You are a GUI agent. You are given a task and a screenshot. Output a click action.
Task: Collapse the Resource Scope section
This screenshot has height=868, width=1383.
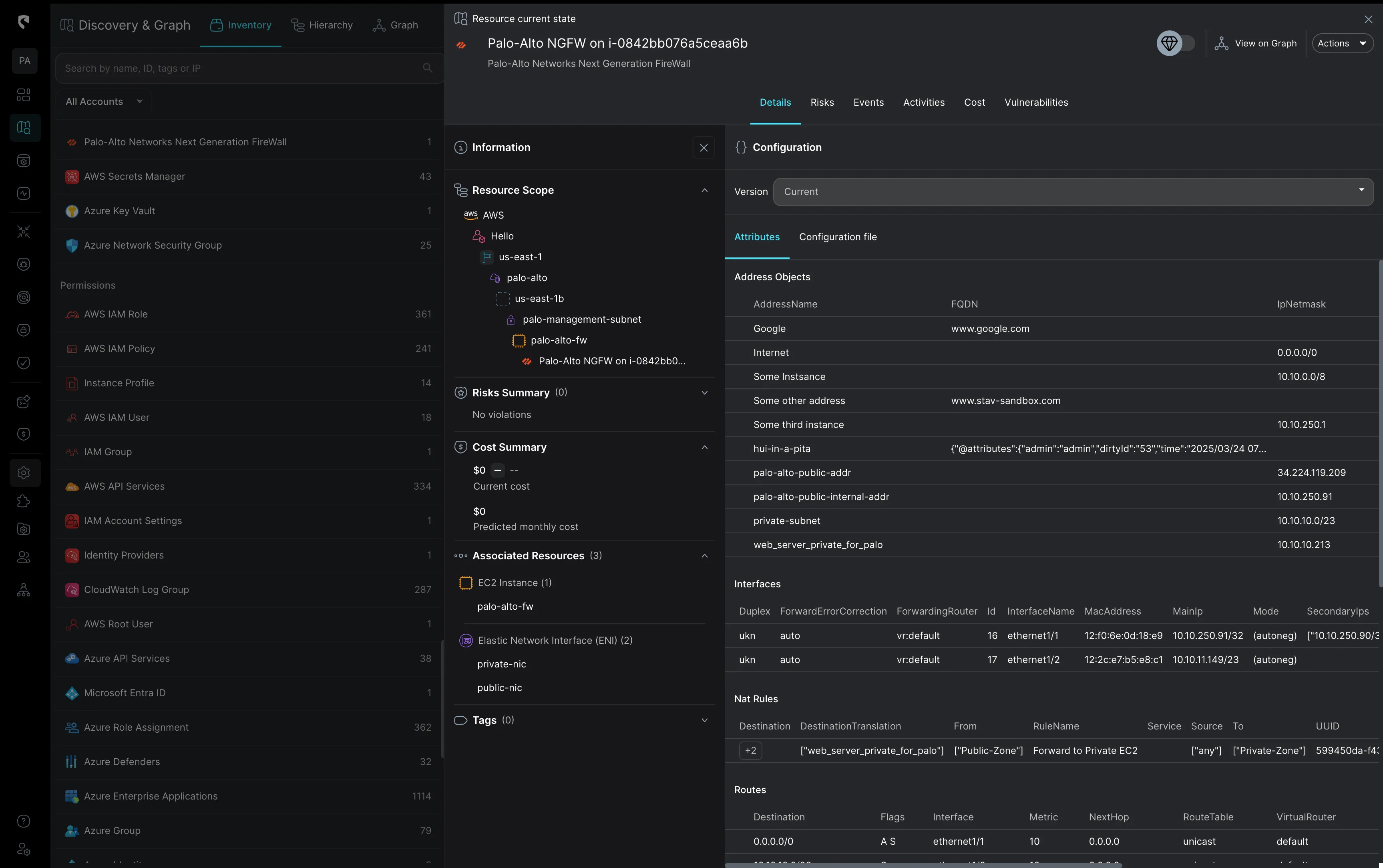click(x=704, y=190)
